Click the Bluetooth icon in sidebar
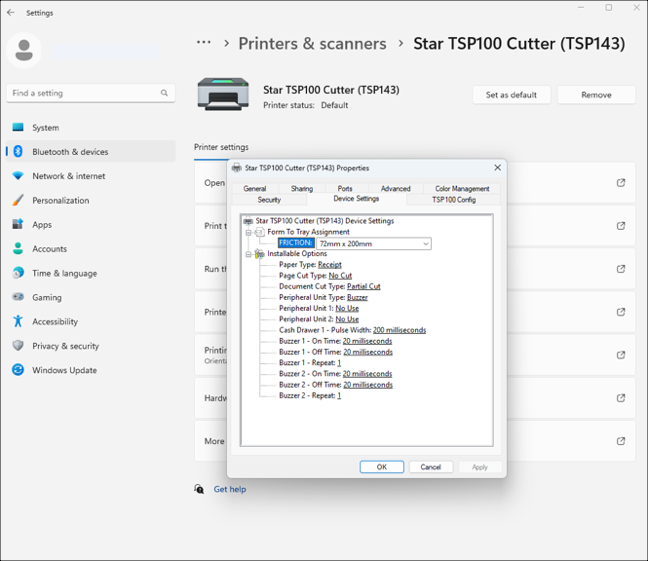 point(18,152)
